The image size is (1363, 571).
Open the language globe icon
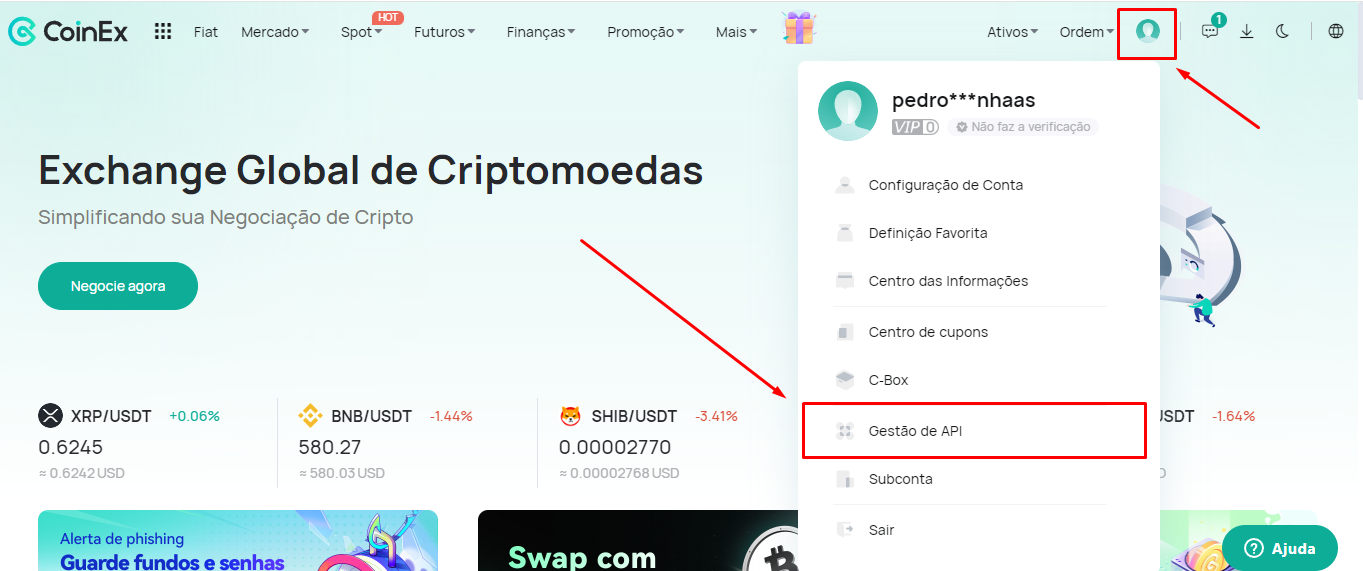click(x=1336, y=31)
